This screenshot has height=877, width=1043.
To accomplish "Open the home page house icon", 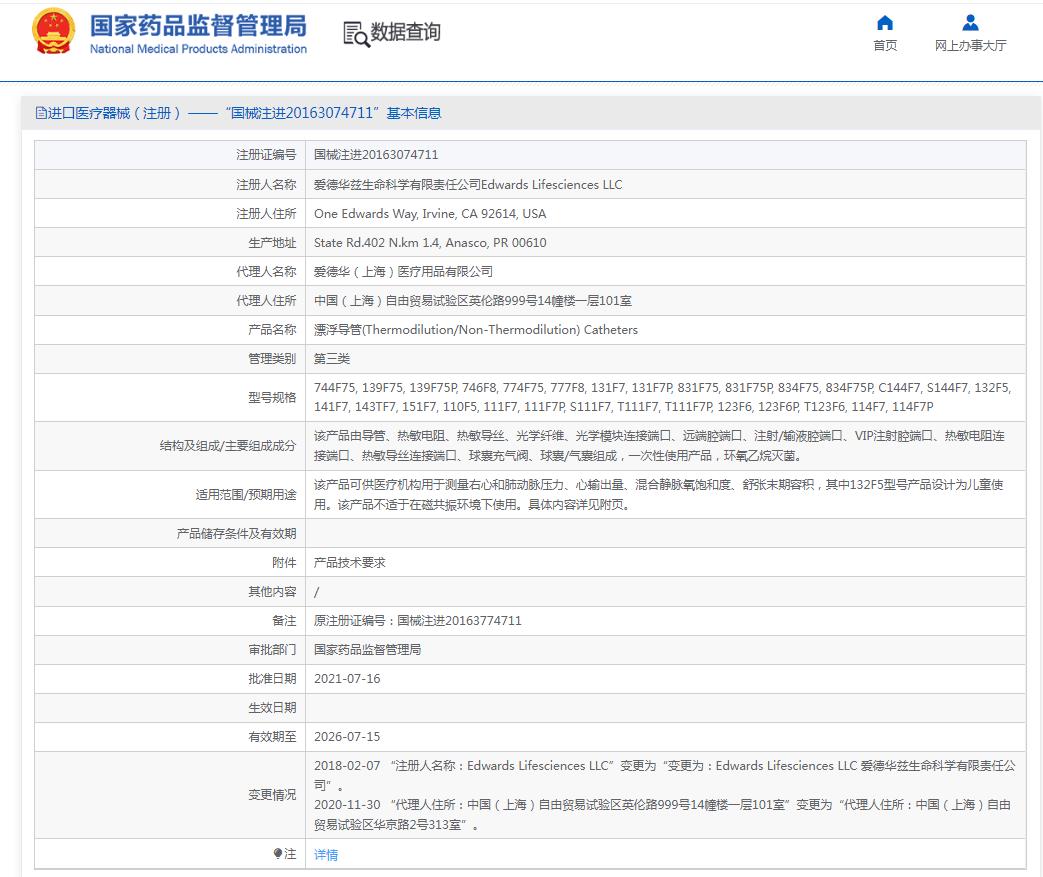I will 885,23.
